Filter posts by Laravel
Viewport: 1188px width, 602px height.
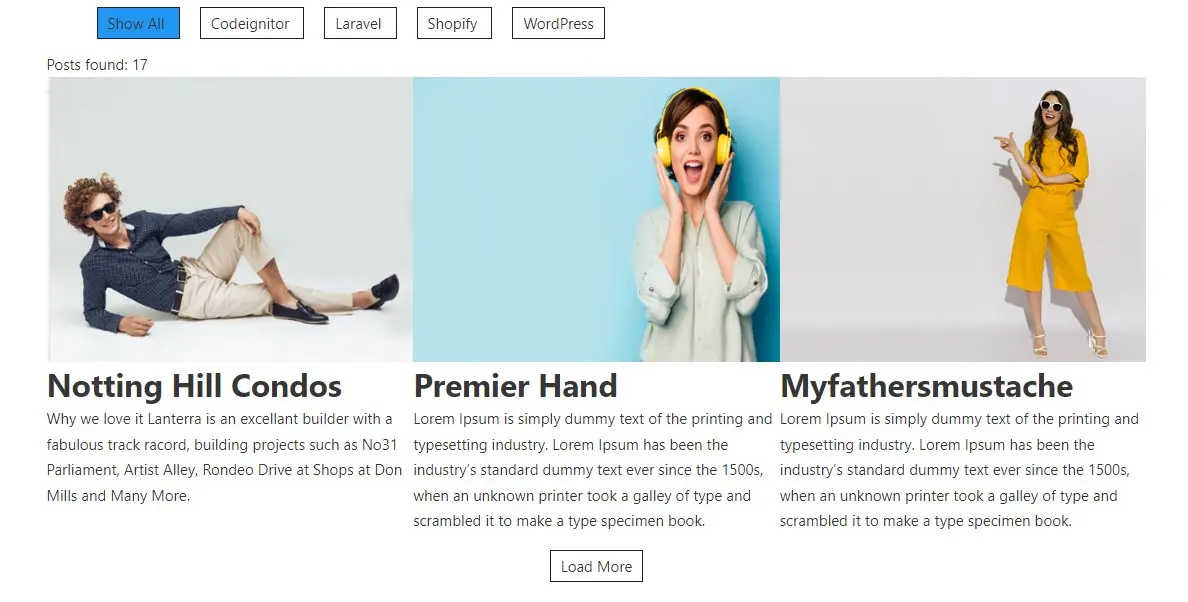360,23
